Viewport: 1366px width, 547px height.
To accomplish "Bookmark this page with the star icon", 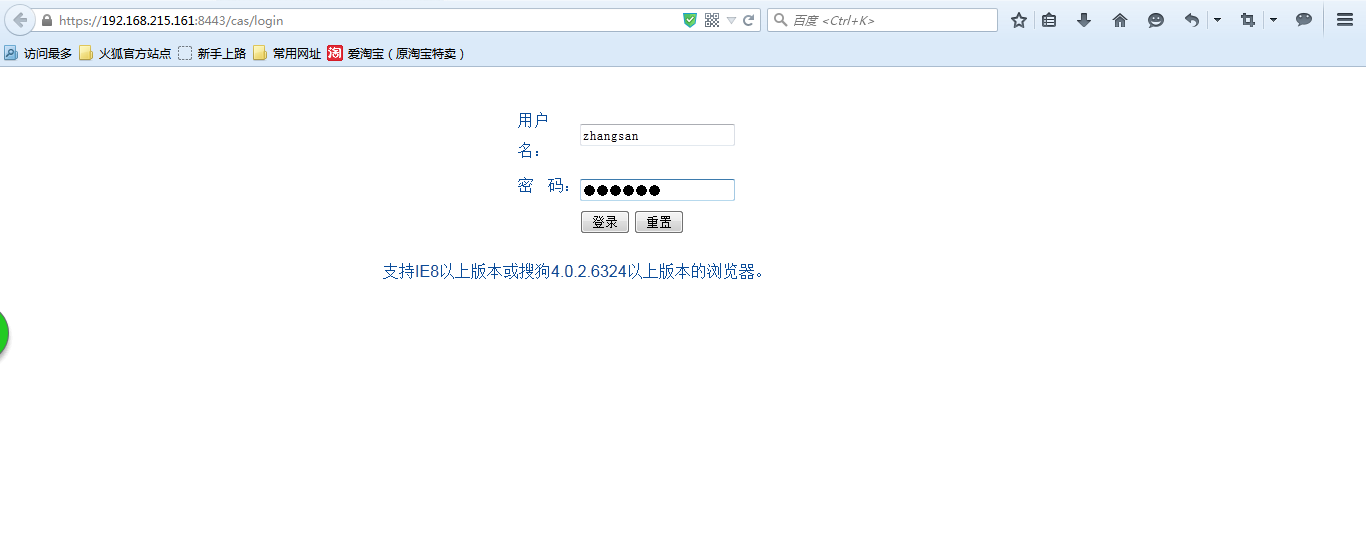I will (x=1019, y=20).
